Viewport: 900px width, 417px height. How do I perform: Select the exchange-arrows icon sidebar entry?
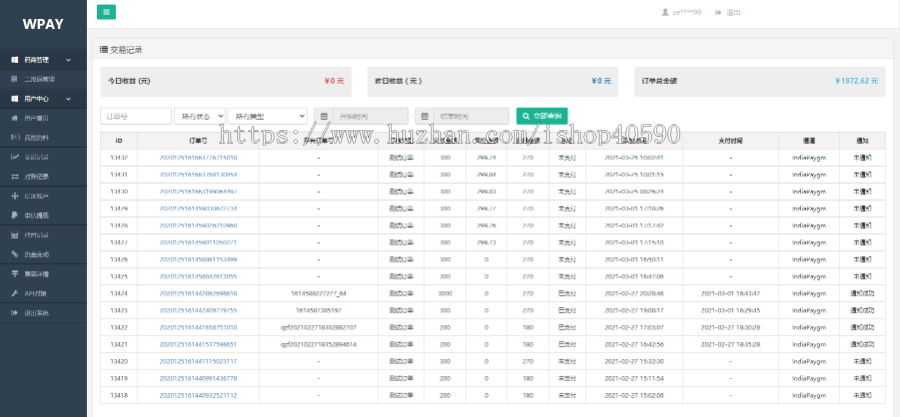[14, 176]
